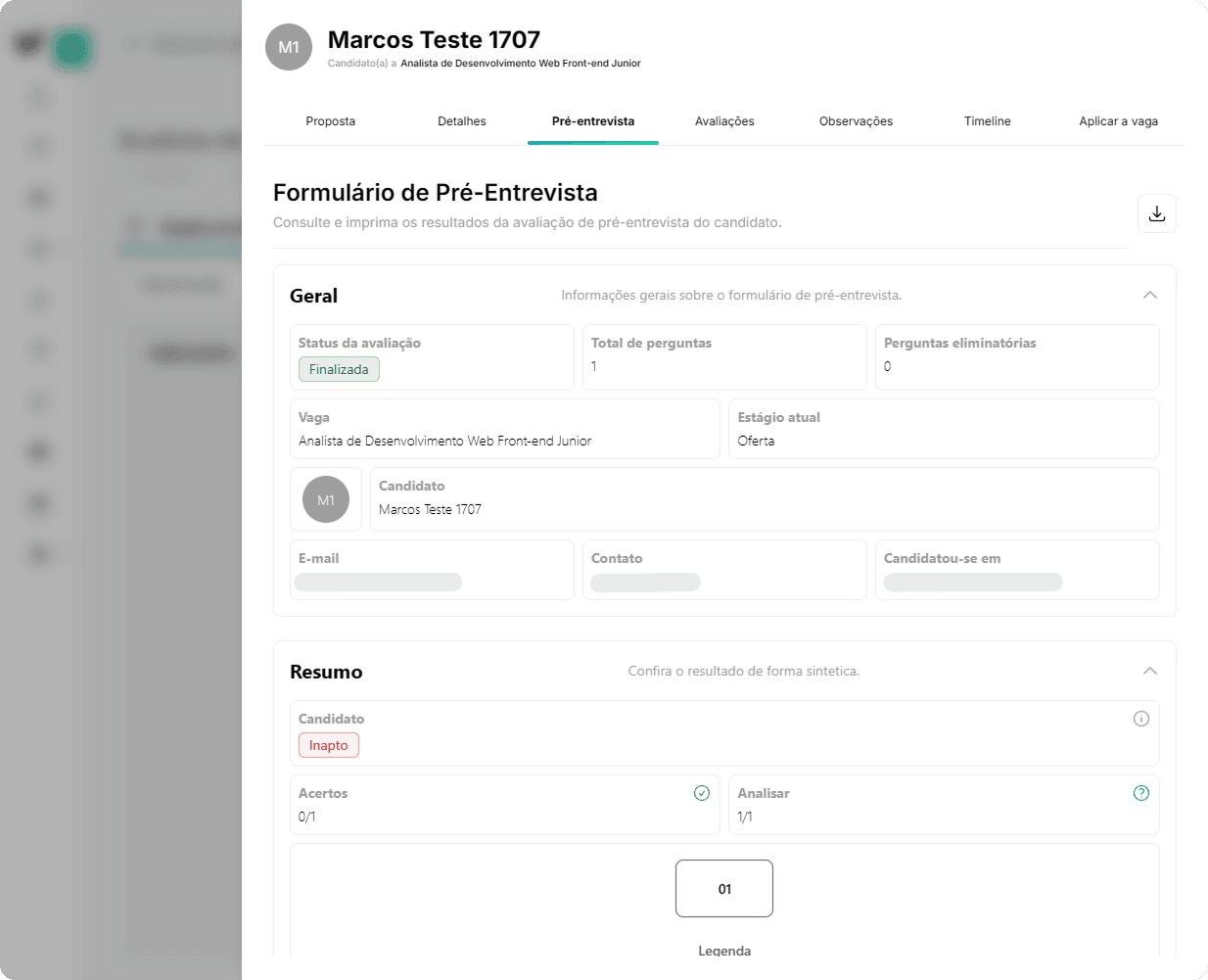Open the Observações tab

pyautogui.click(x=856, y=121)
